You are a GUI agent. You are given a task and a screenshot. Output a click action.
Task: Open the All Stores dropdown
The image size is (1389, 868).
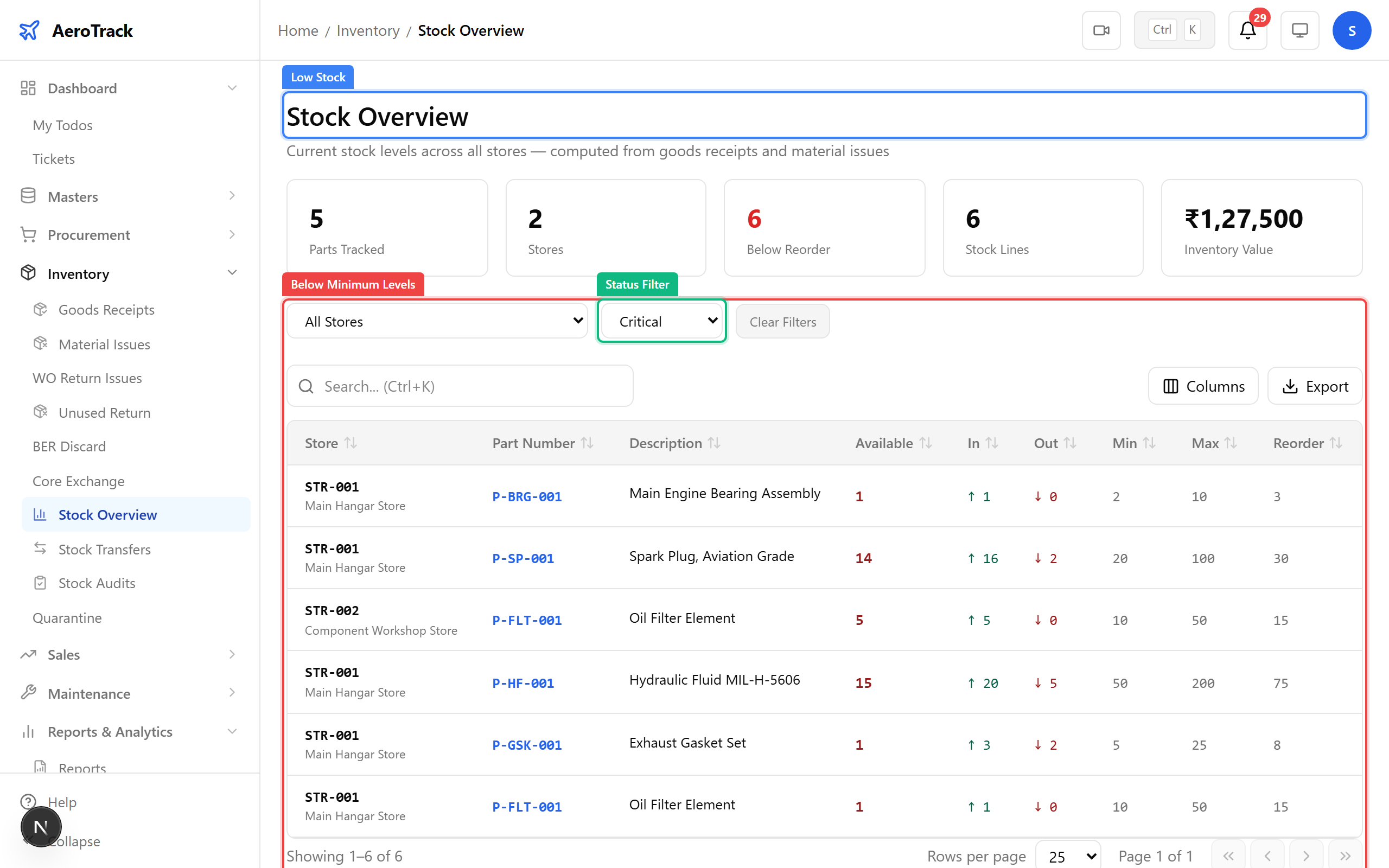point(437,321)
